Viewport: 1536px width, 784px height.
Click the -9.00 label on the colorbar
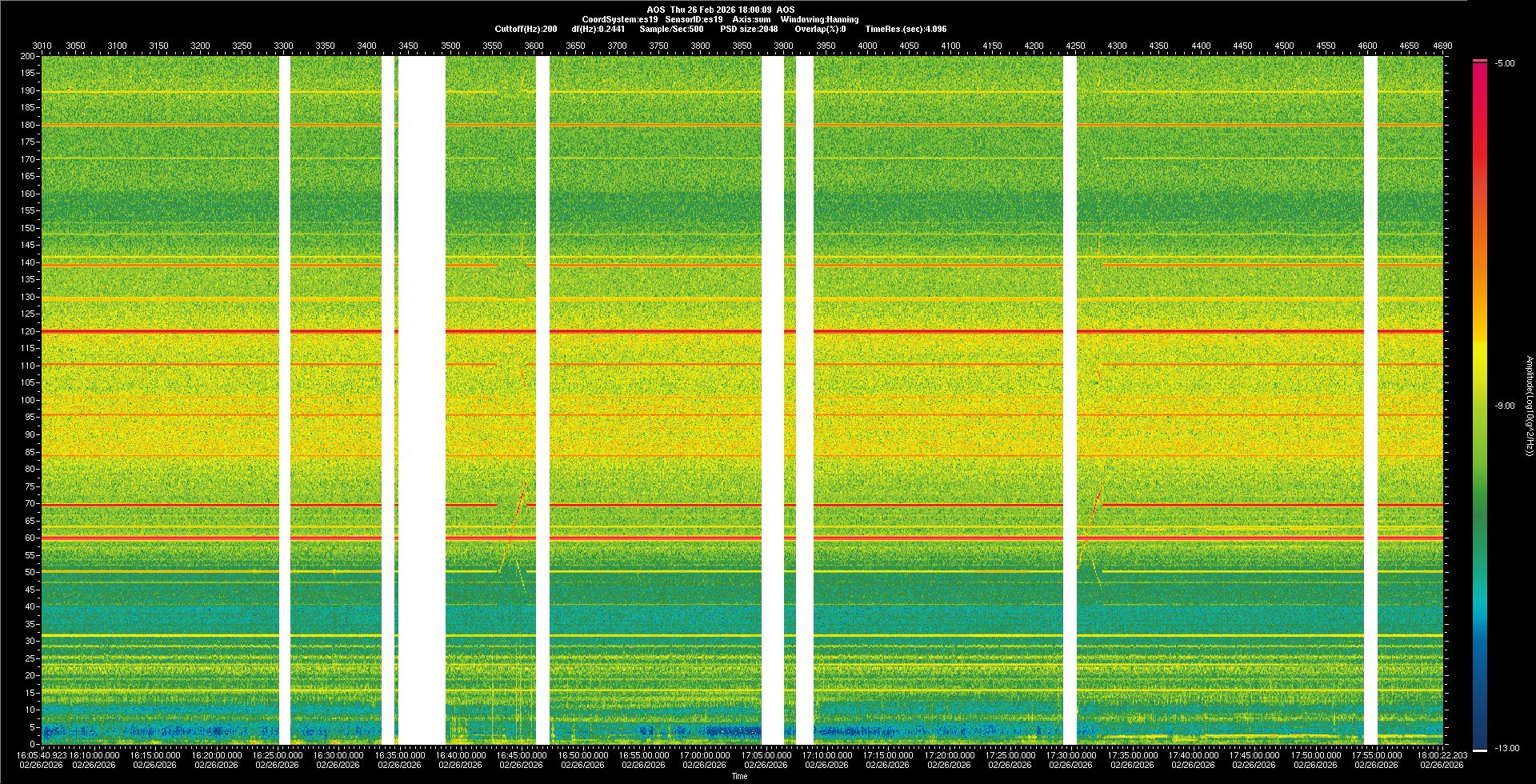tap(1504, 406)
